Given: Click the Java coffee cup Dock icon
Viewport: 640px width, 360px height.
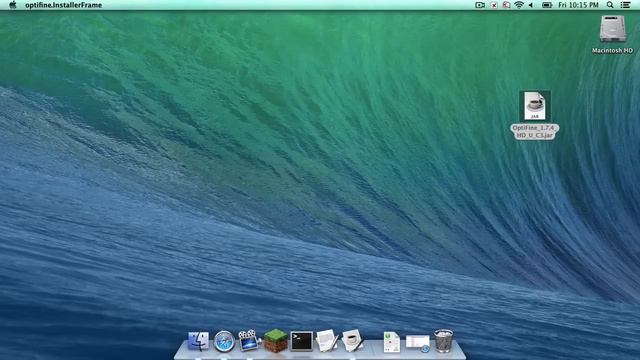Looking at the screenshot, I should [x=352, y=340].
